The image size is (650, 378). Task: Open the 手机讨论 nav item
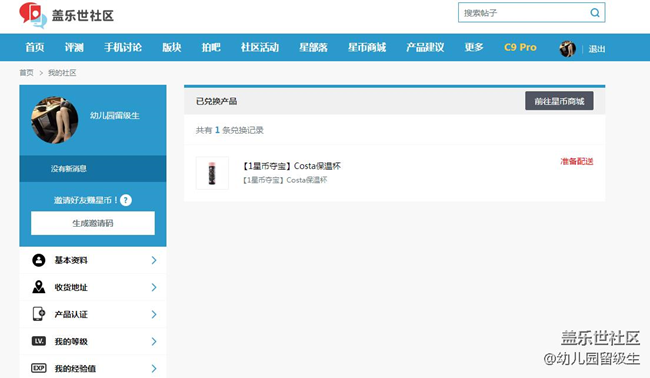123,47
